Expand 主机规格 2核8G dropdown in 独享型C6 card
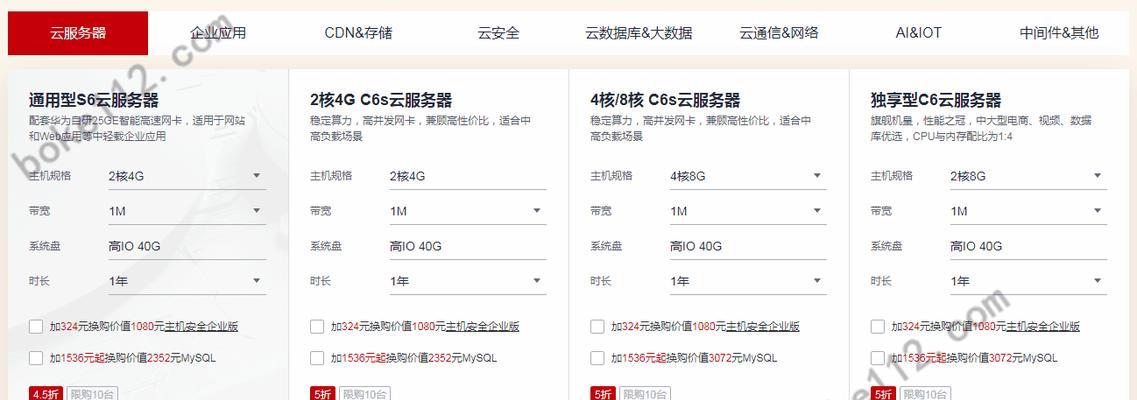Viewport: 1137px width, 400px height. (1029, 176)
